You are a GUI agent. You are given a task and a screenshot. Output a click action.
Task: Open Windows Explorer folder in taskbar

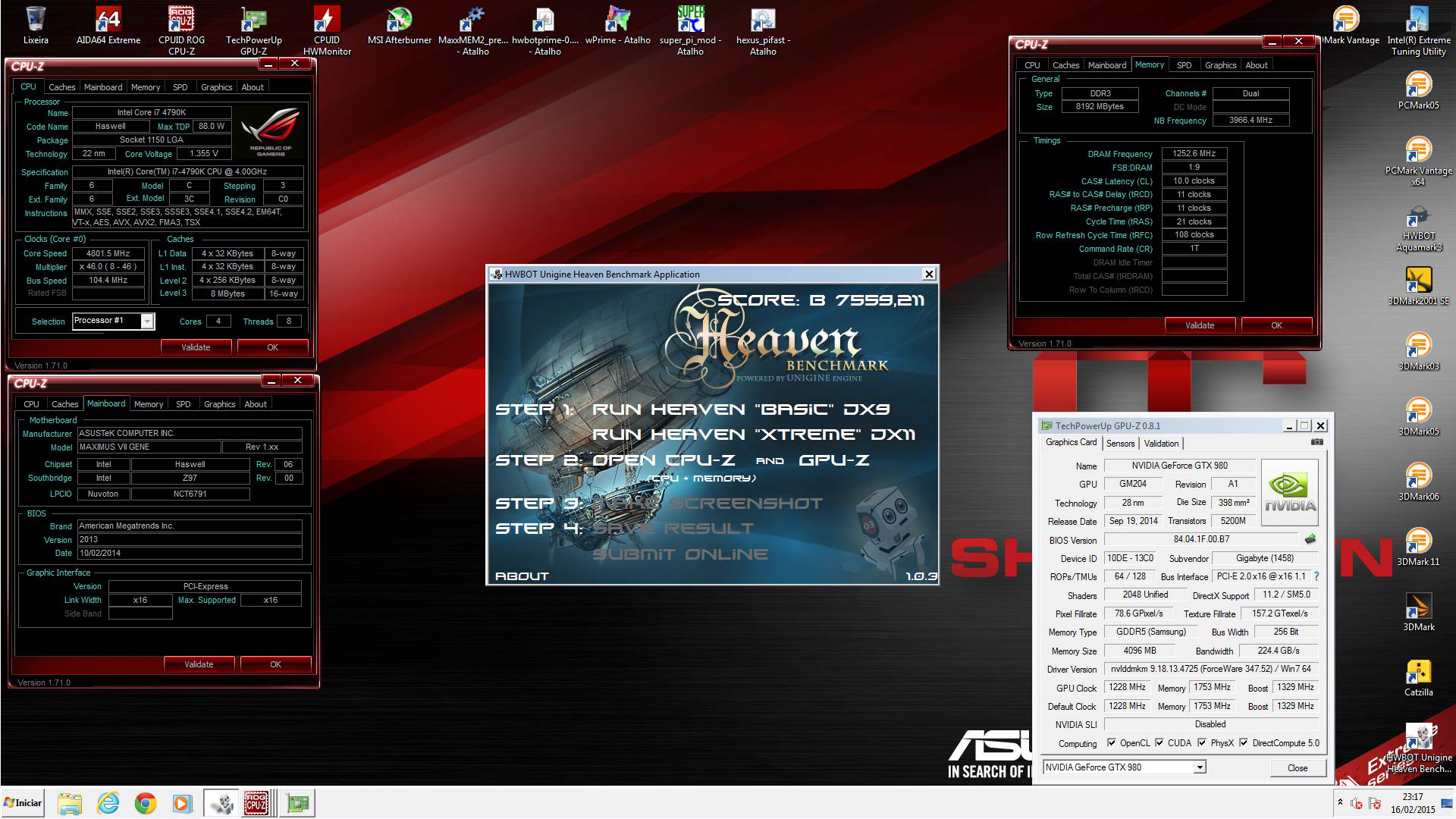point(70,803)
